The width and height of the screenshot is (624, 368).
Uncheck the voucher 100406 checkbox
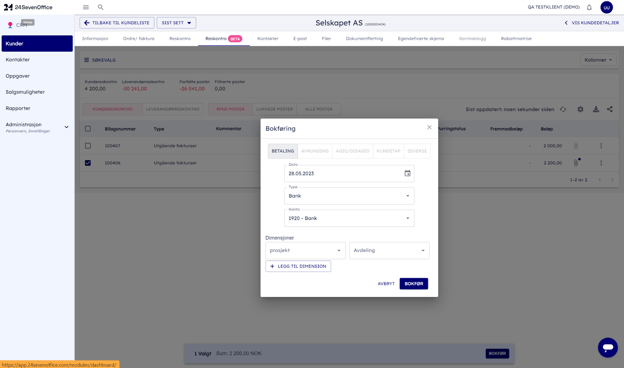point(88,163)
